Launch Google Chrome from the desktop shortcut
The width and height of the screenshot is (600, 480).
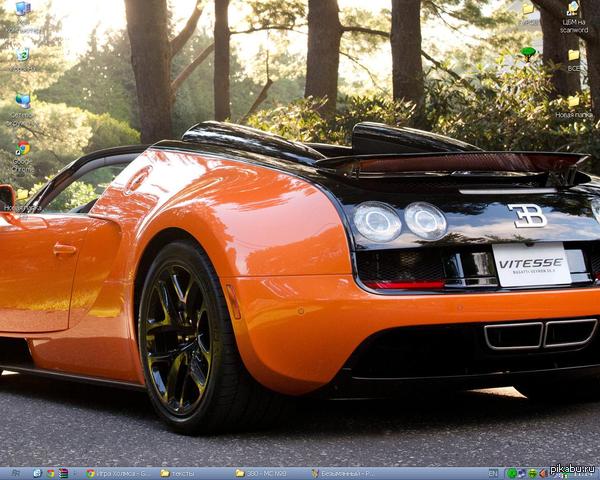(22, 149)
